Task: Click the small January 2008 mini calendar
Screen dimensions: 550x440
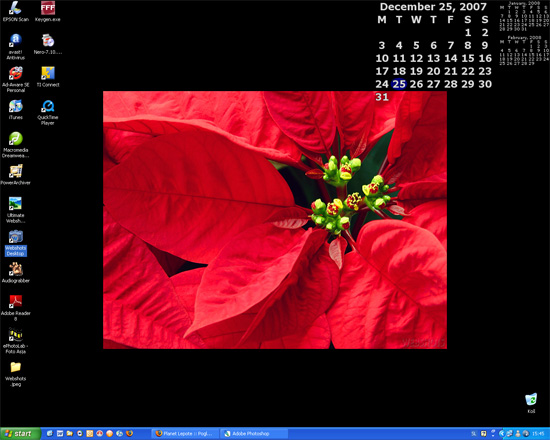Action: [524, 16]
